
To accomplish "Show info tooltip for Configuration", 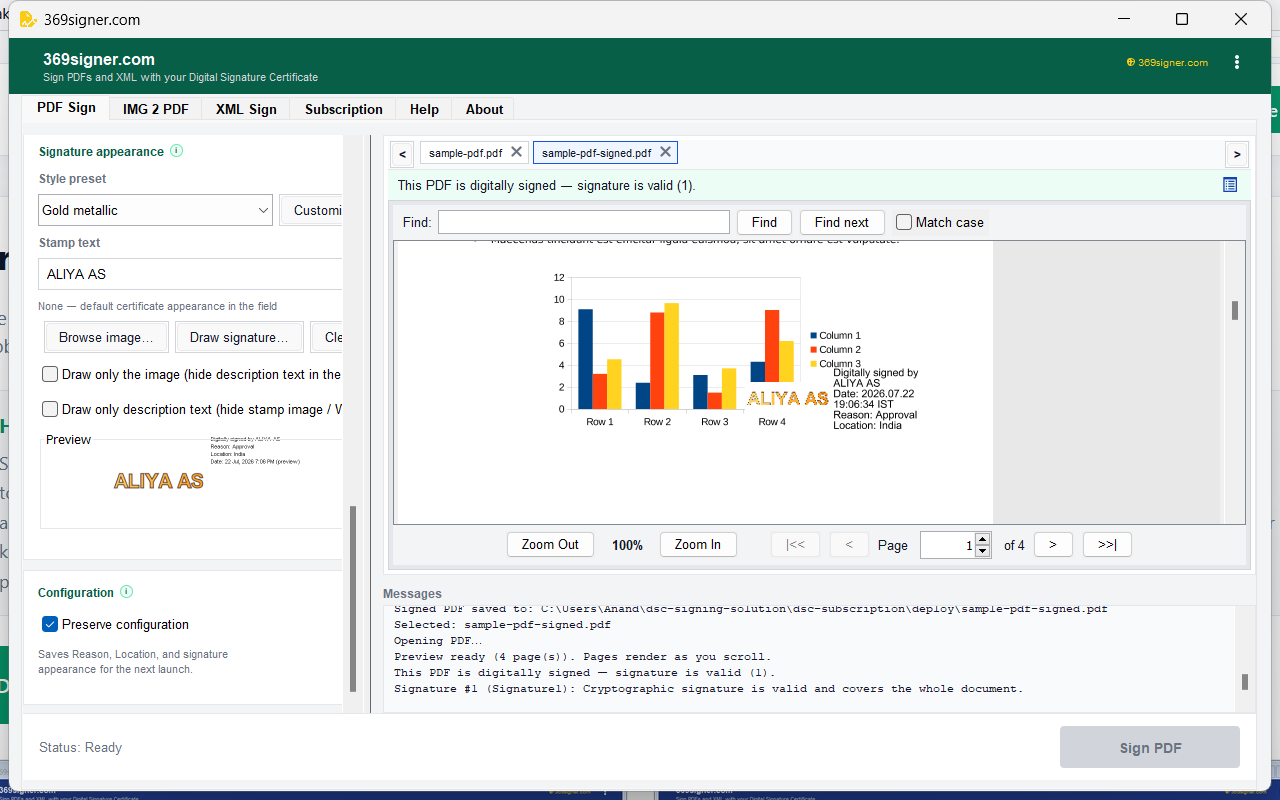I will [127, 592].
